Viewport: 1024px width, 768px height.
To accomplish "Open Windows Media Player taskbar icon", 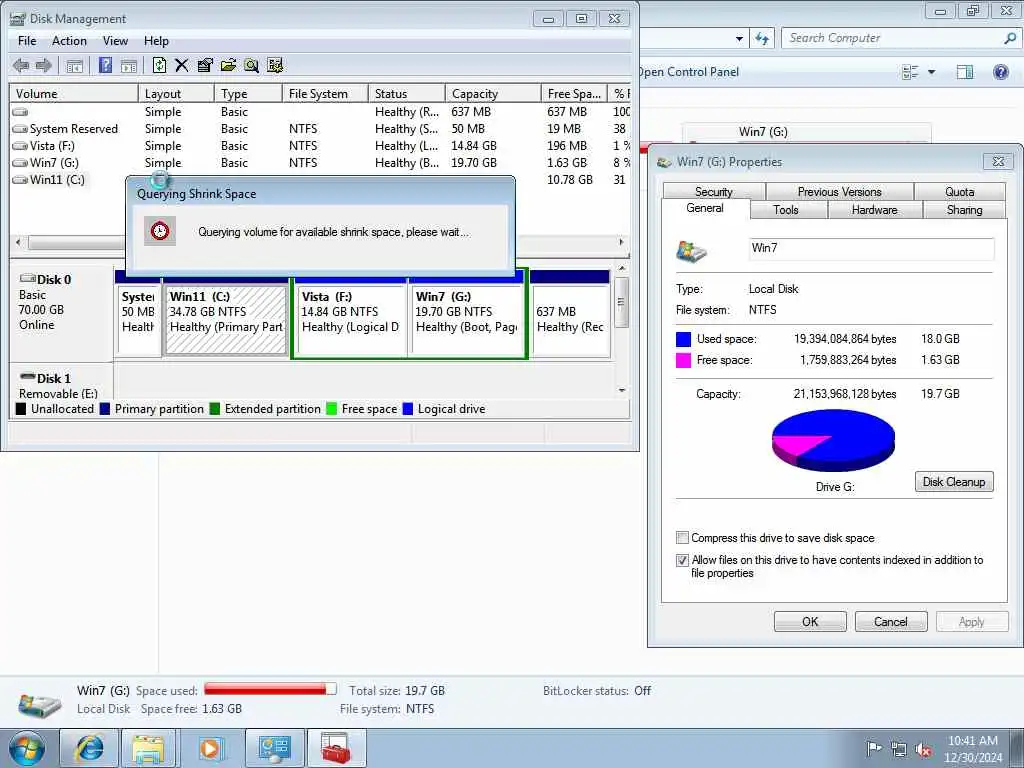I will pyautogui.click(x=210, y=748).
